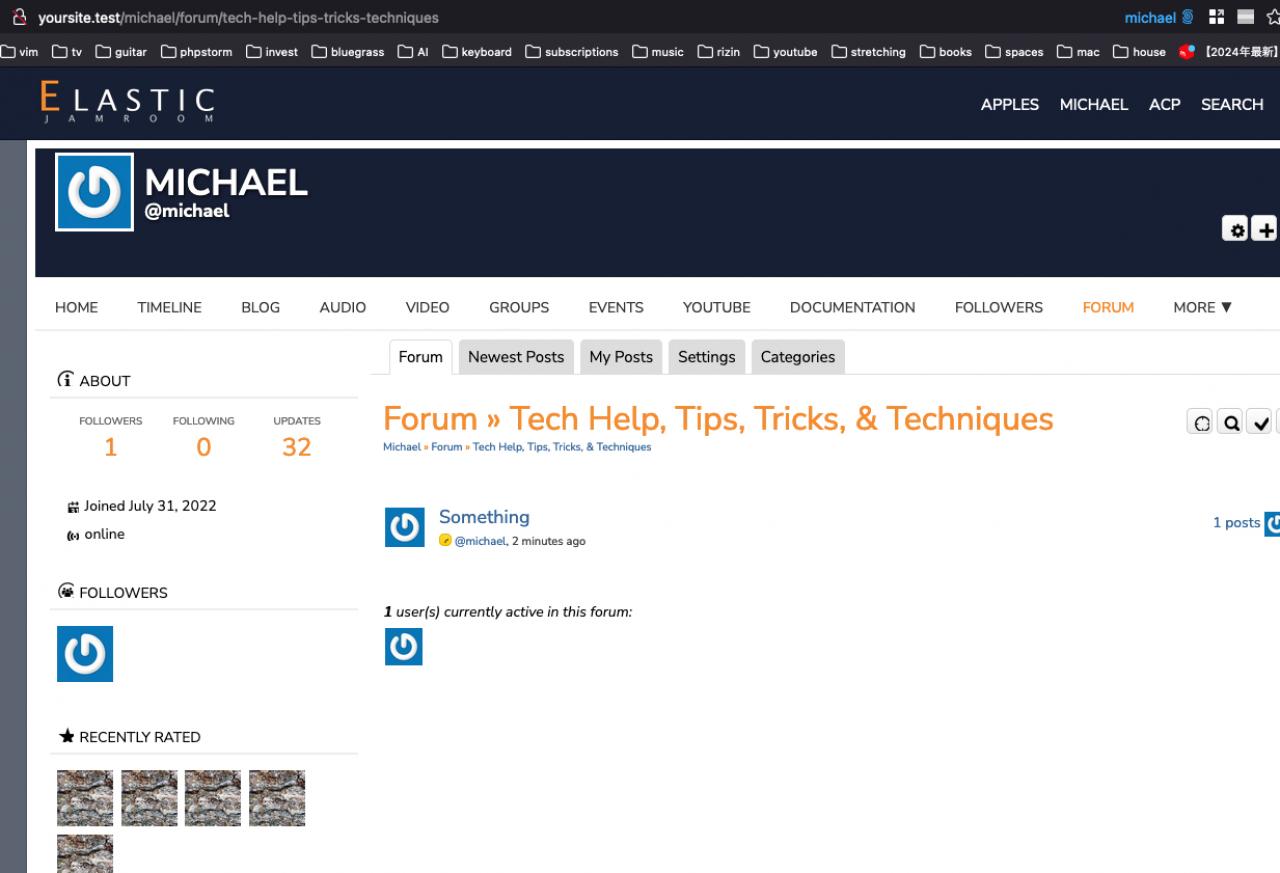
Task: Open the bluegrass bookmarks folder
Action: tap(348, 52)
